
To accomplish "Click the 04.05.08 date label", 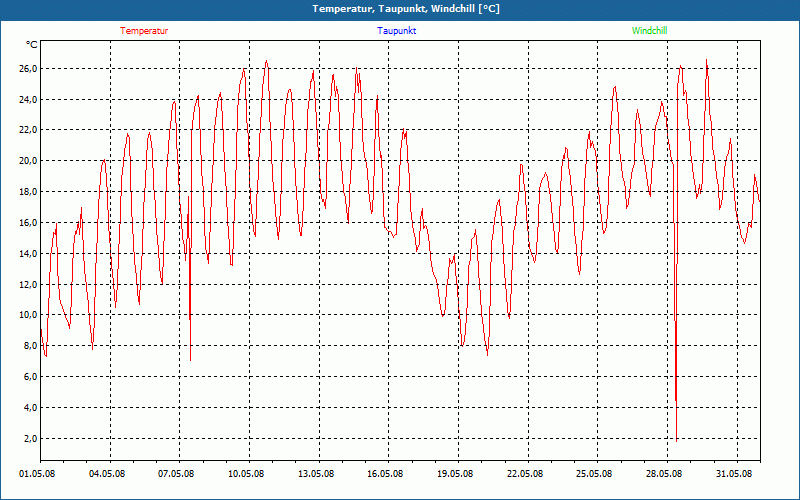I will (107, 473).
